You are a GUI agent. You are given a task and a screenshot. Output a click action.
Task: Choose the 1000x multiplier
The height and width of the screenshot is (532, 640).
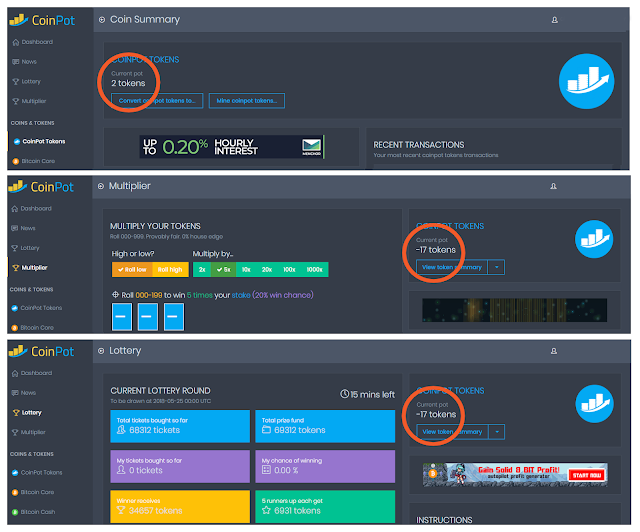coord(315,269)
